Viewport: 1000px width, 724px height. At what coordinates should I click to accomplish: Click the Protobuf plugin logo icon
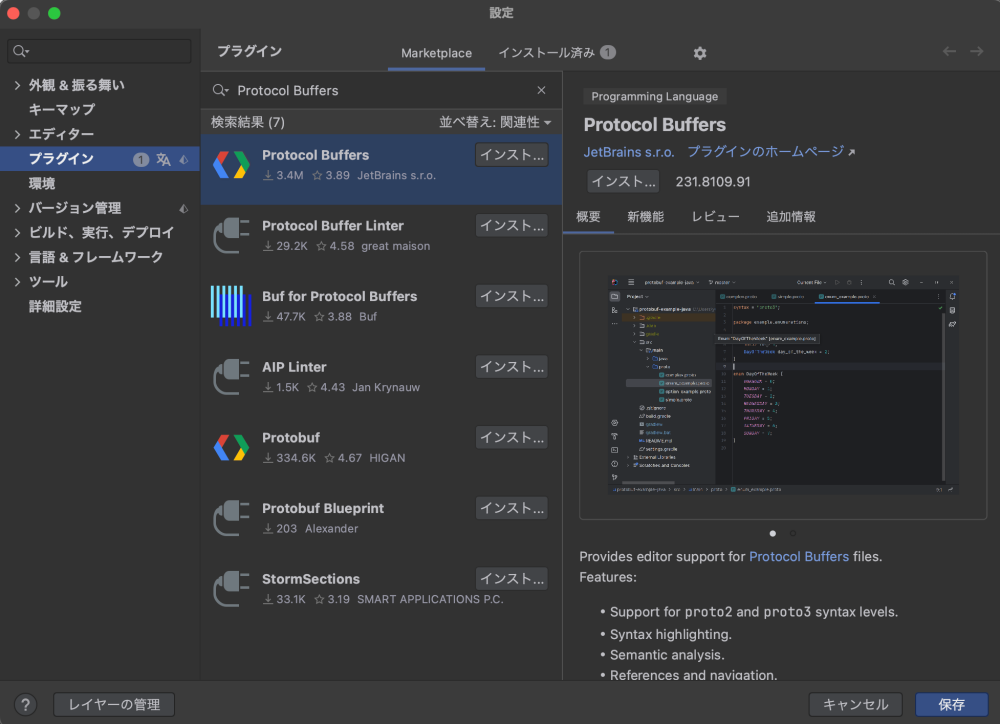231,447
